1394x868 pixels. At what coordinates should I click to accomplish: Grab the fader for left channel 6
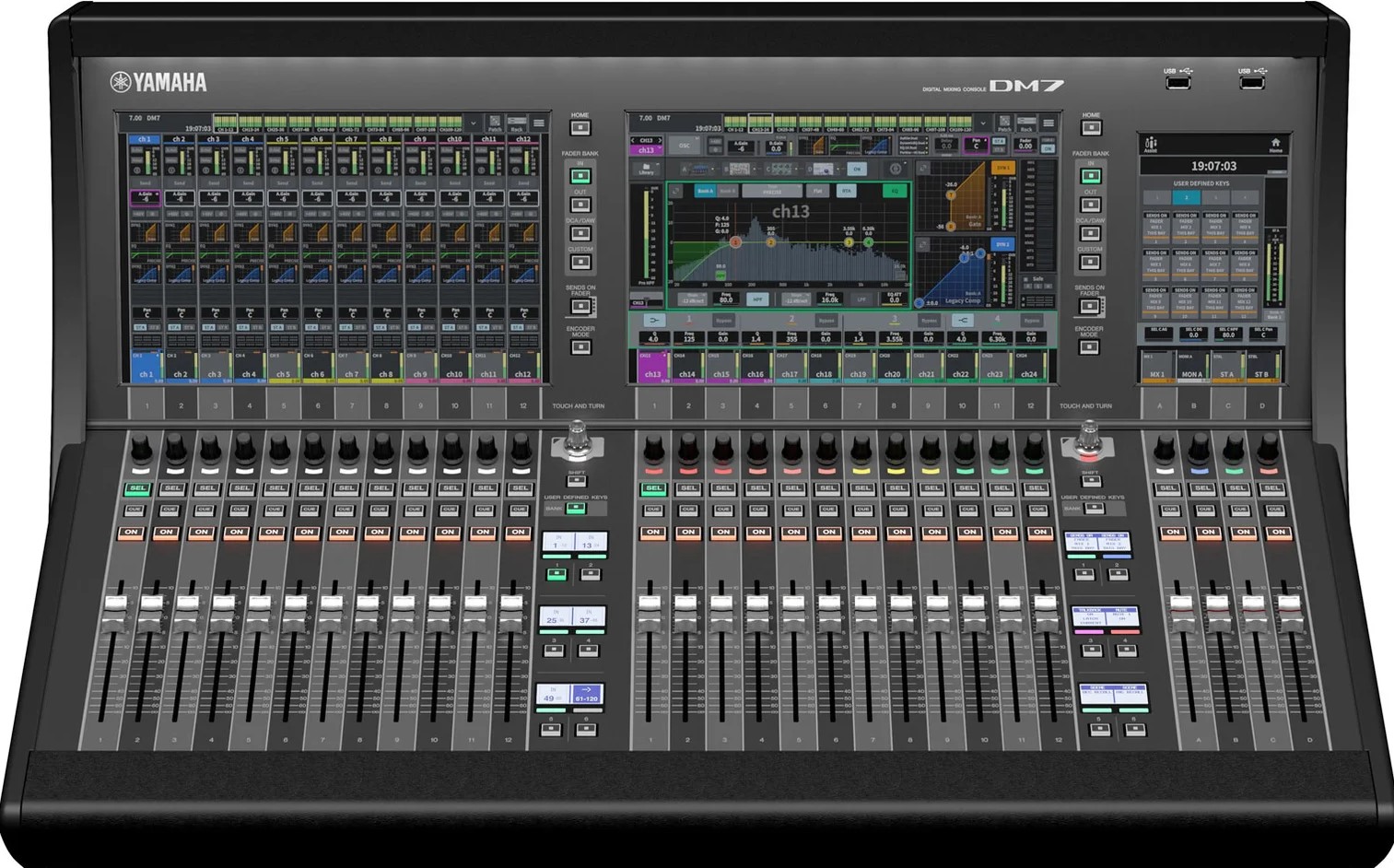point(295,604)
